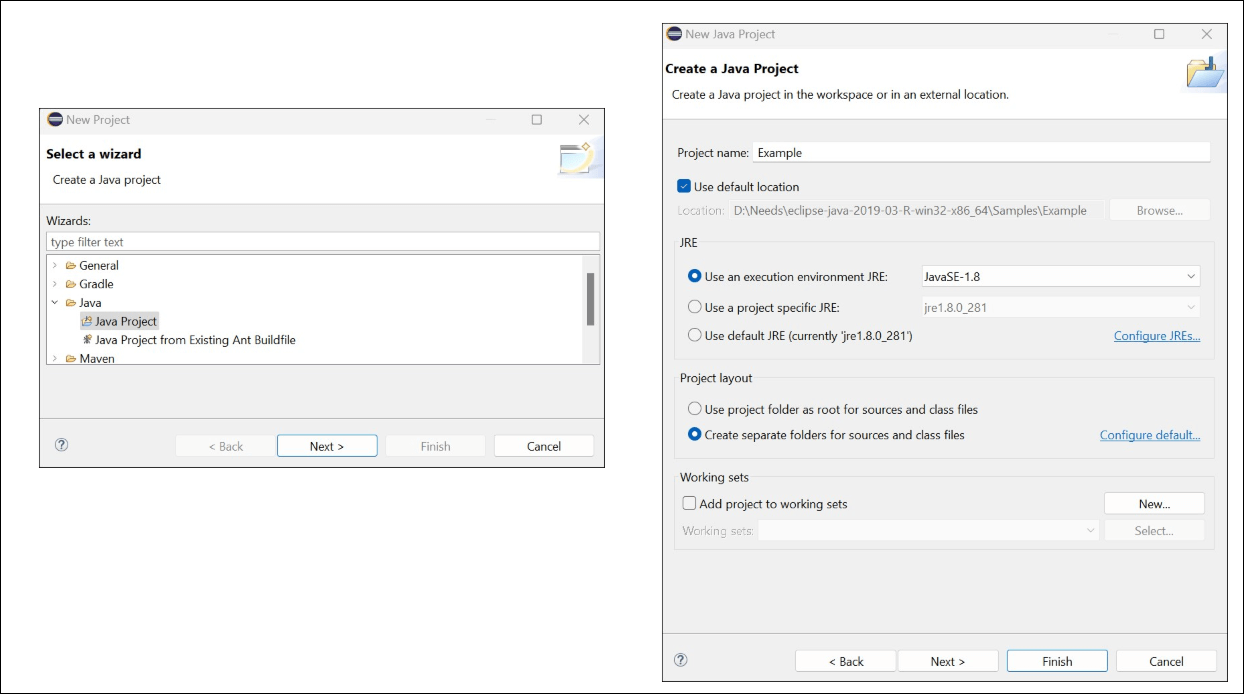Viewport: 1244px width, 694px height.
Task: Click Back in the New Java Project dialog
Action: click(846, 661)
